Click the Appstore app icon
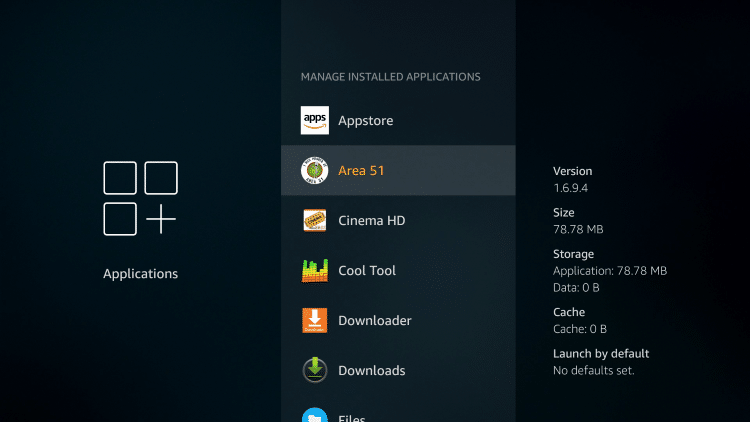This screenshot has height=422, width=750. 315,120
